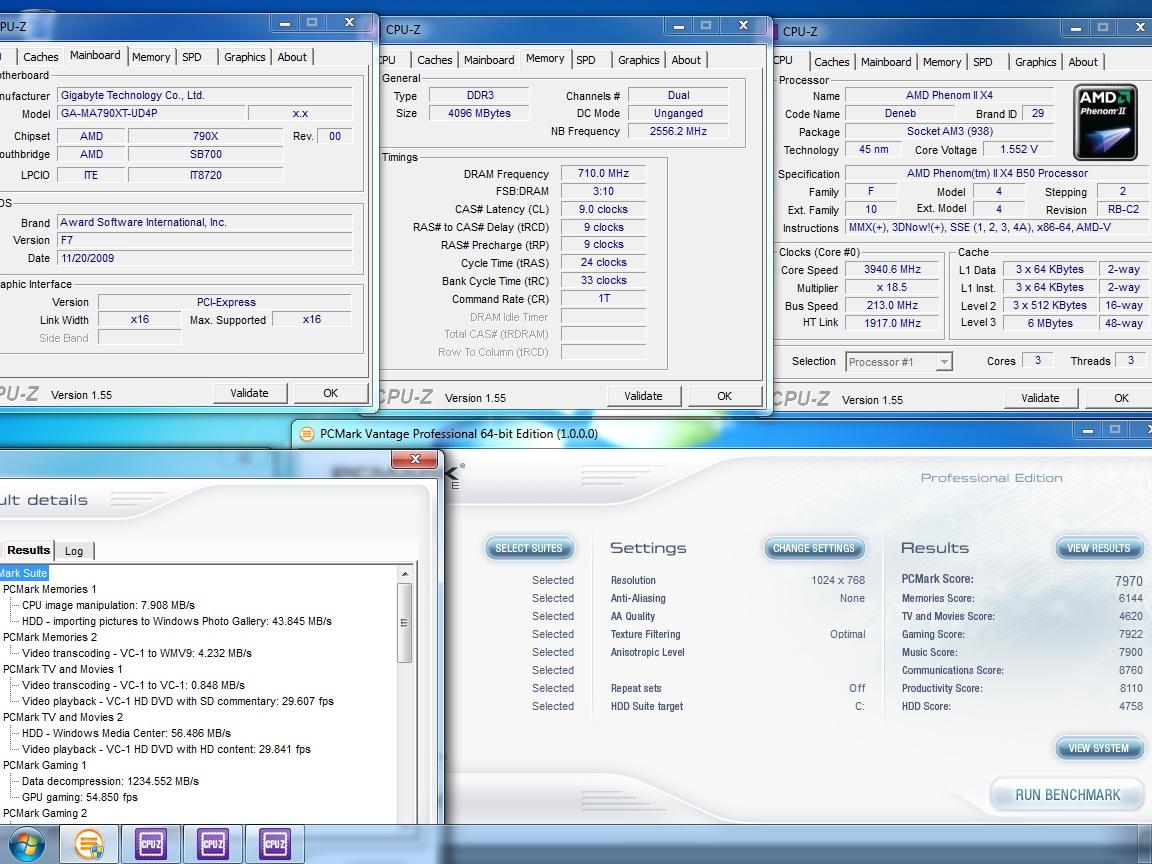The height and width of the screenshot is (864, 1152).
Task: Click the PCMark Score value 7970
Action: [x=1128, y=580]
